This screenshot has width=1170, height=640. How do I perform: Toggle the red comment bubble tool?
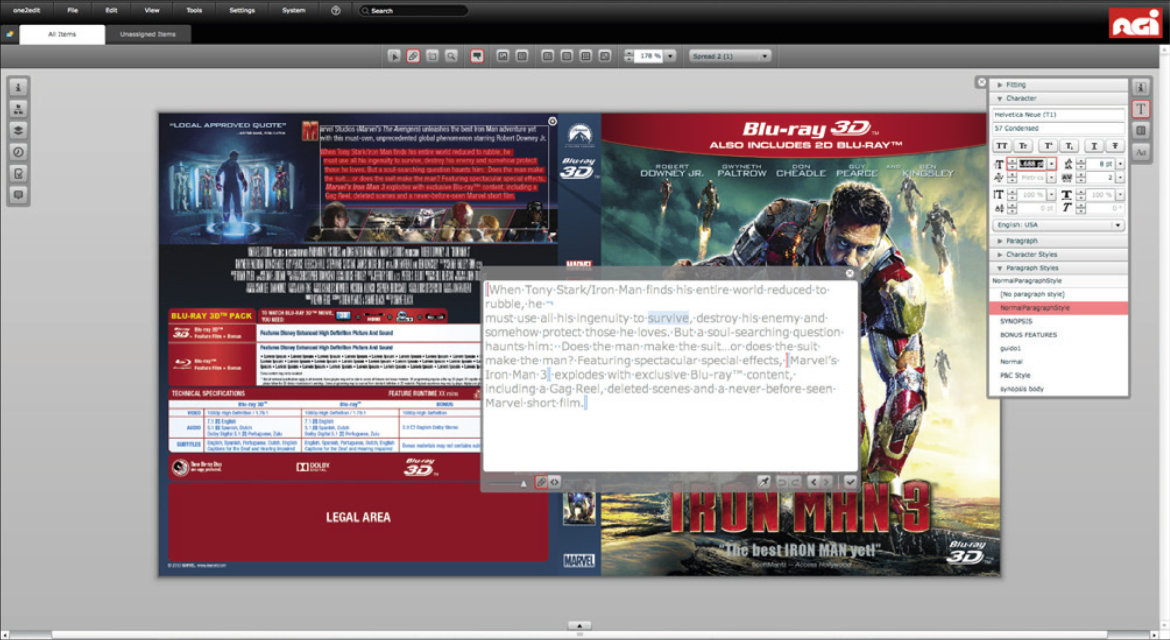tap(477, 56)
